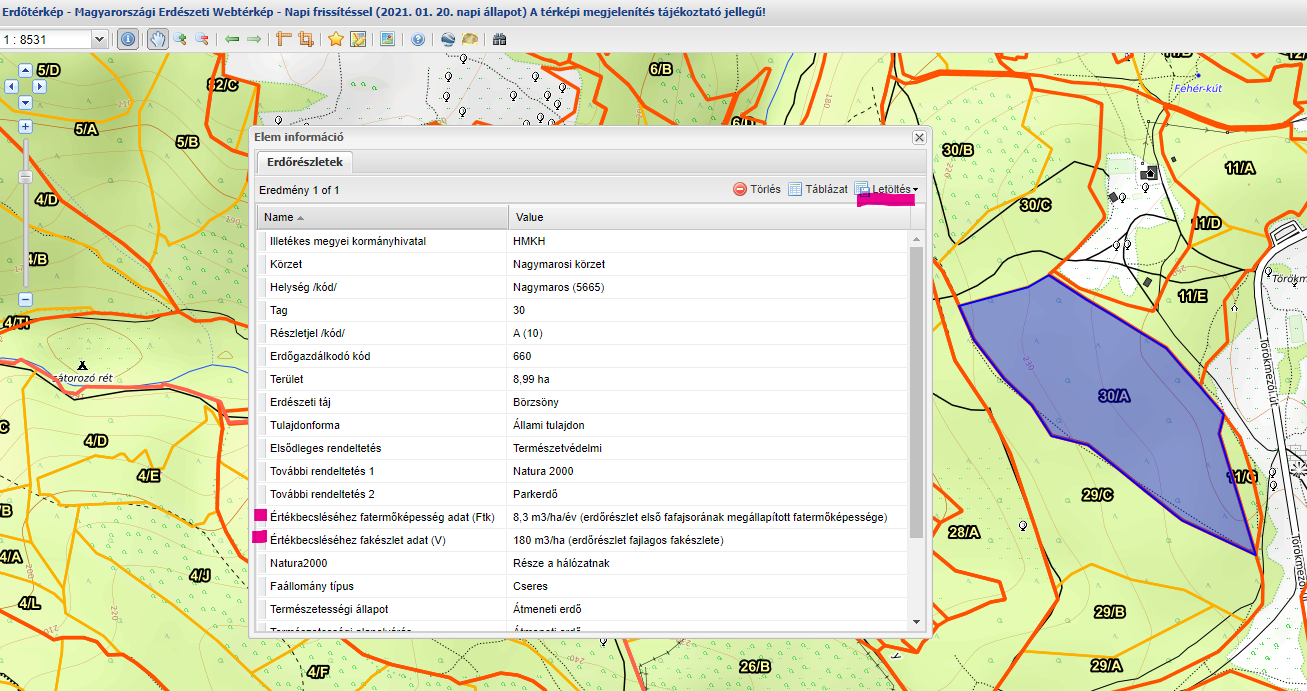The image size is (1307, 691).
Task: Activate the feature info tool
Action: point(128,39)
